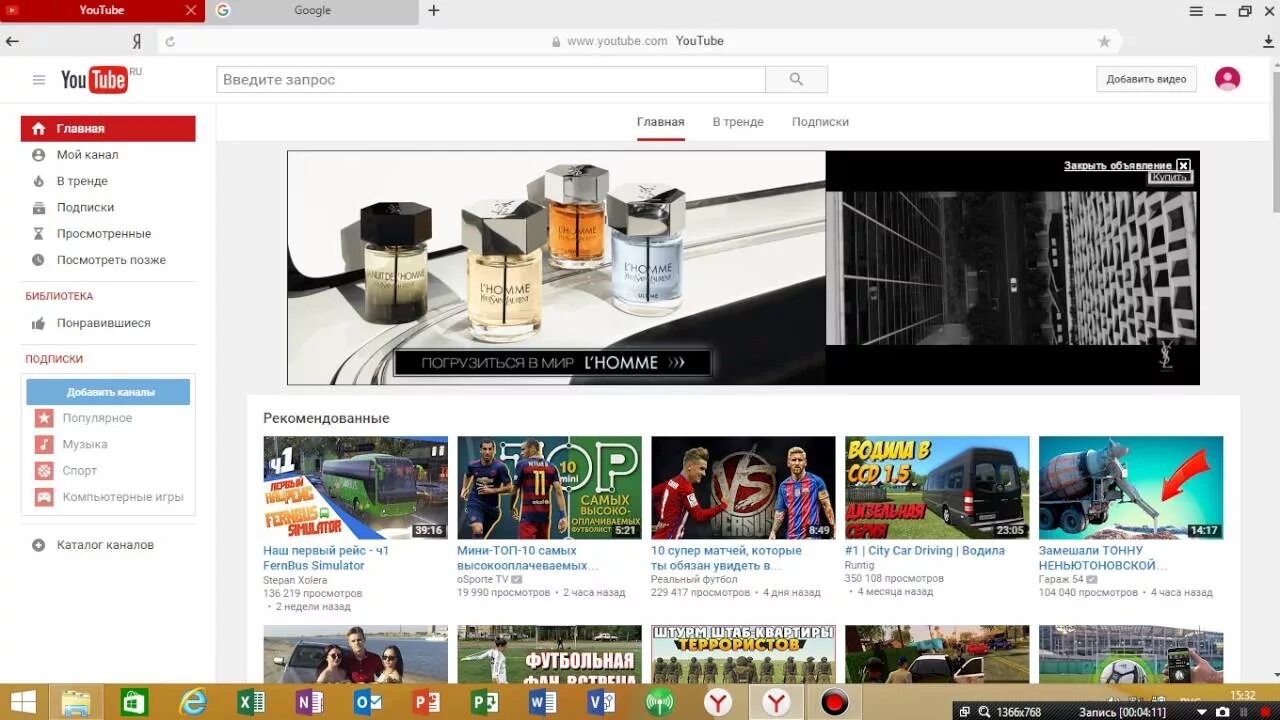Viewport: 1280px width, 720px height.
Task: Open the 'Runtig' channel link
Action: [859, 565]
